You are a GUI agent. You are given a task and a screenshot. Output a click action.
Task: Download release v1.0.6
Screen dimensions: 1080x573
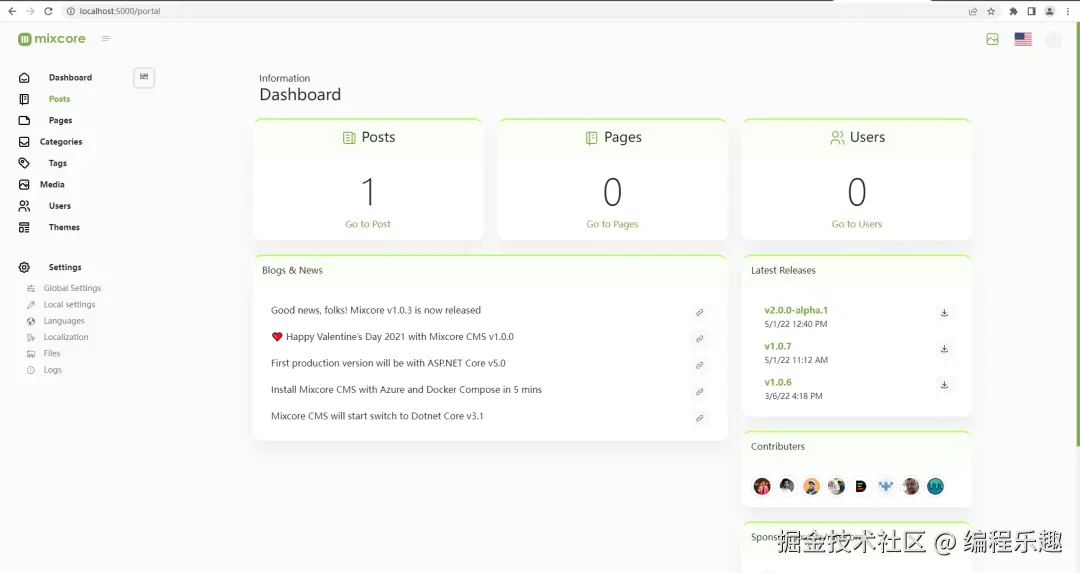click(944, 384)
